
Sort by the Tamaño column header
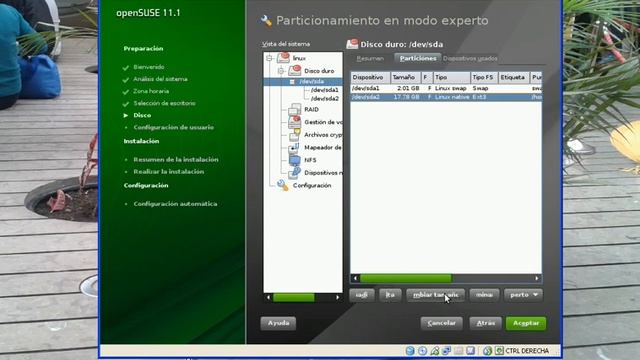[406, 77]
